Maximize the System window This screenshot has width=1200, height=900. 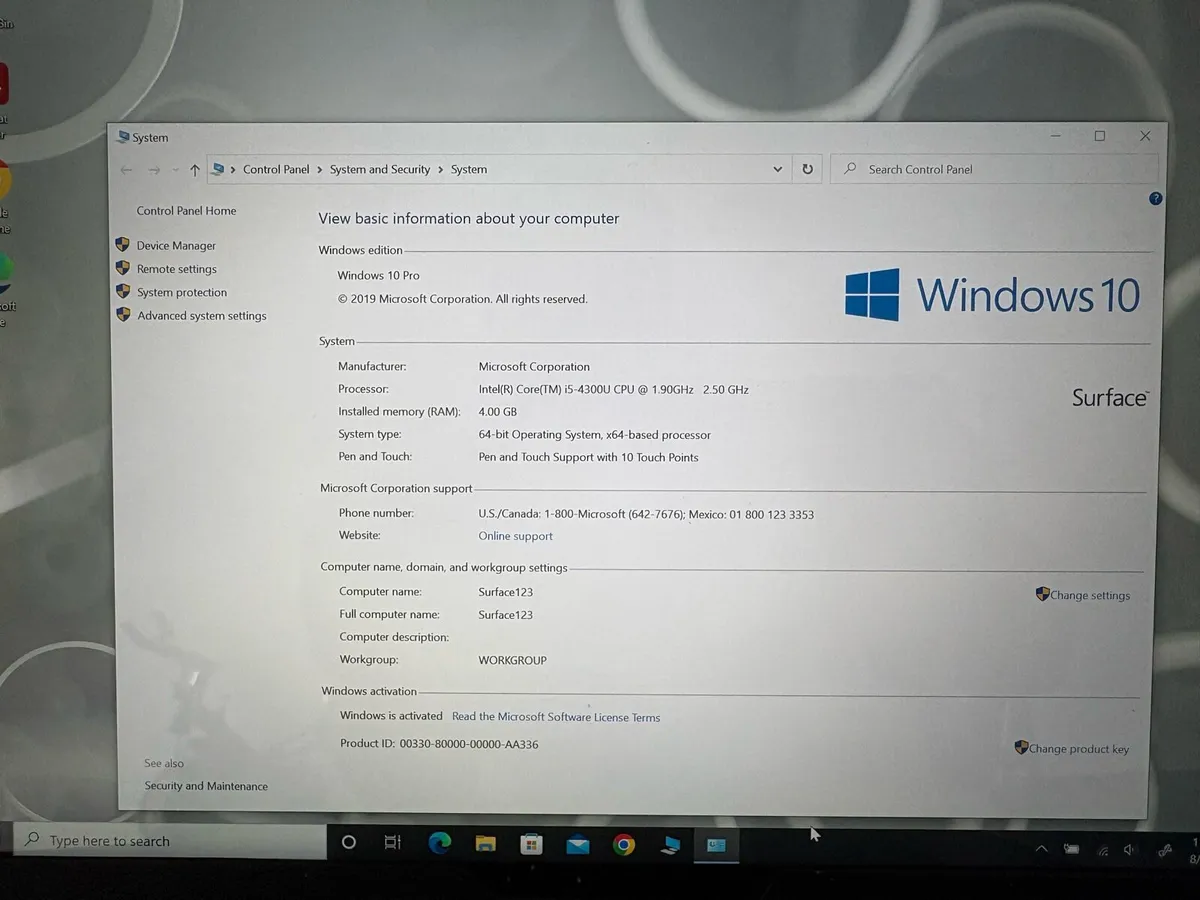pyautogui.click(x=1099, y=136)
